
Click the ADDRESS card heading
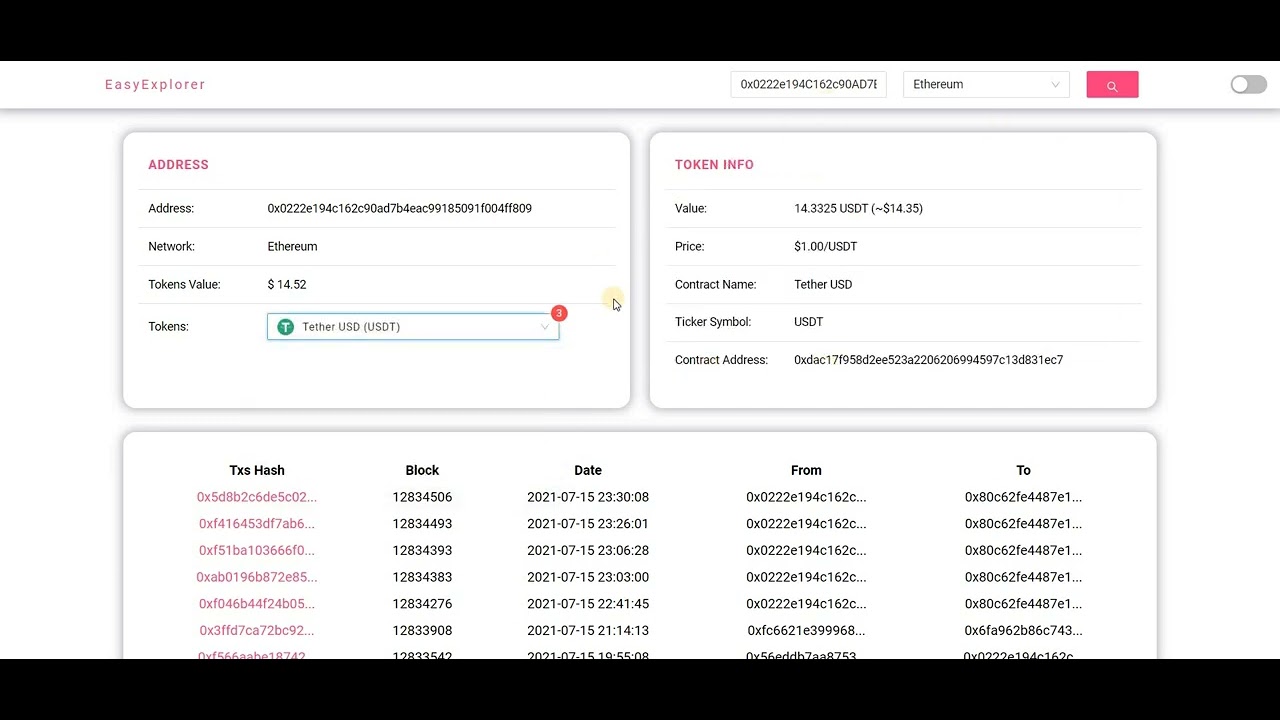pyautogui.click(x=178, y=165)
